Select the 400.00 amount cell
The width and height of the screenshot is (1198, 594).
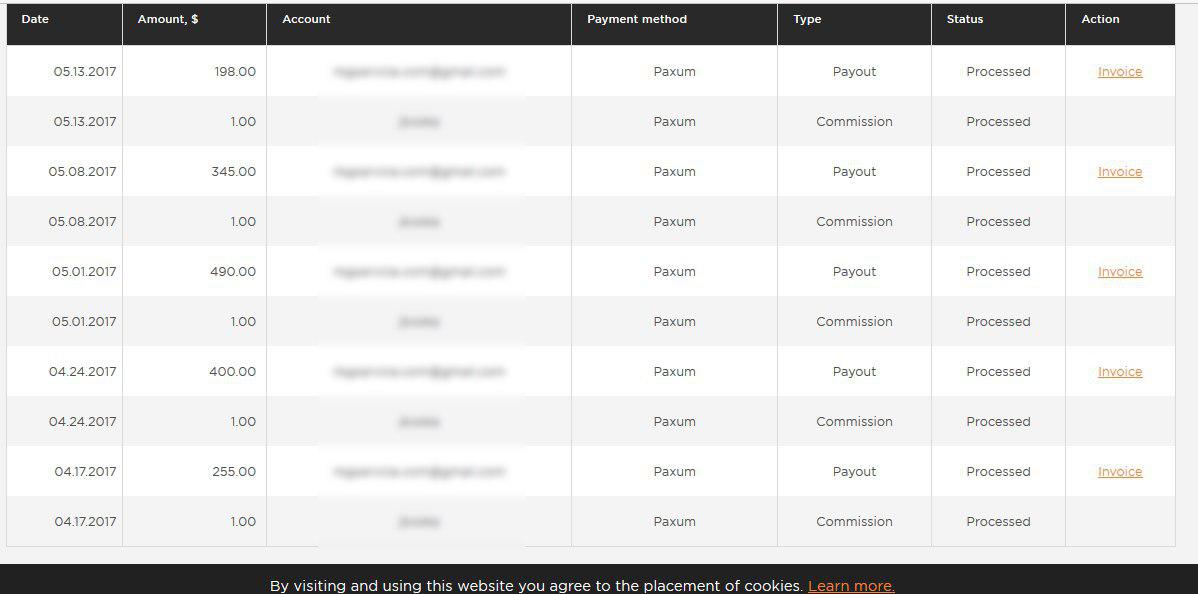pos(232,372)
